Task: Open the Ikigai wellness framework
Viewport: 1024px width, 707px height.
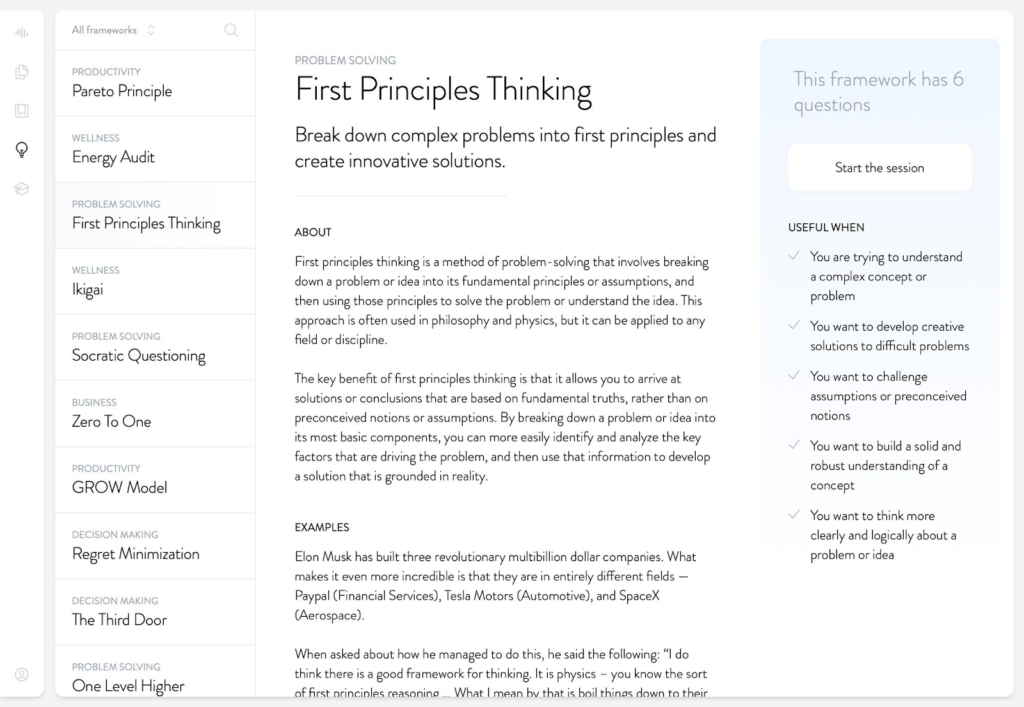Action: [155, 281]
